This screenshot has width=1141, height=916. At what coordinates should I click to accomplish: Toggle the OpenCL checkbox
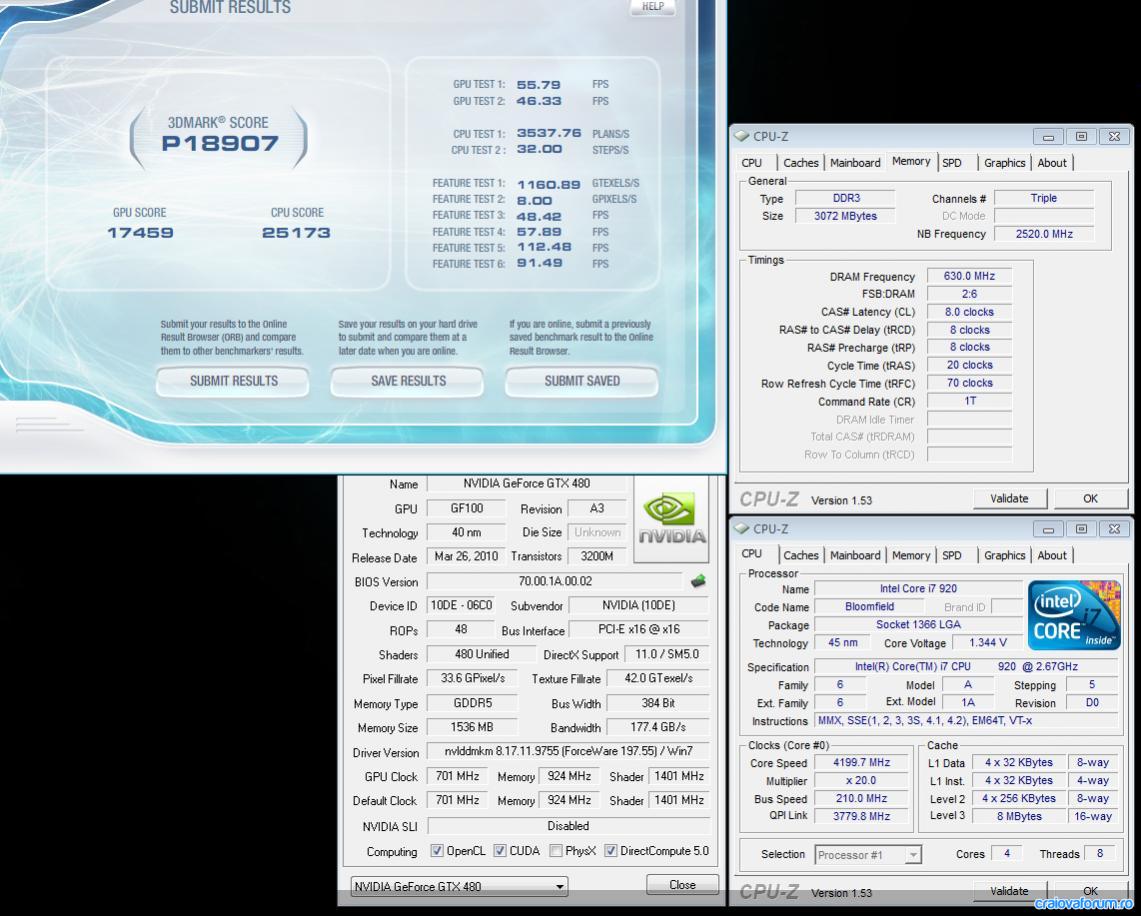pos(437,851)
